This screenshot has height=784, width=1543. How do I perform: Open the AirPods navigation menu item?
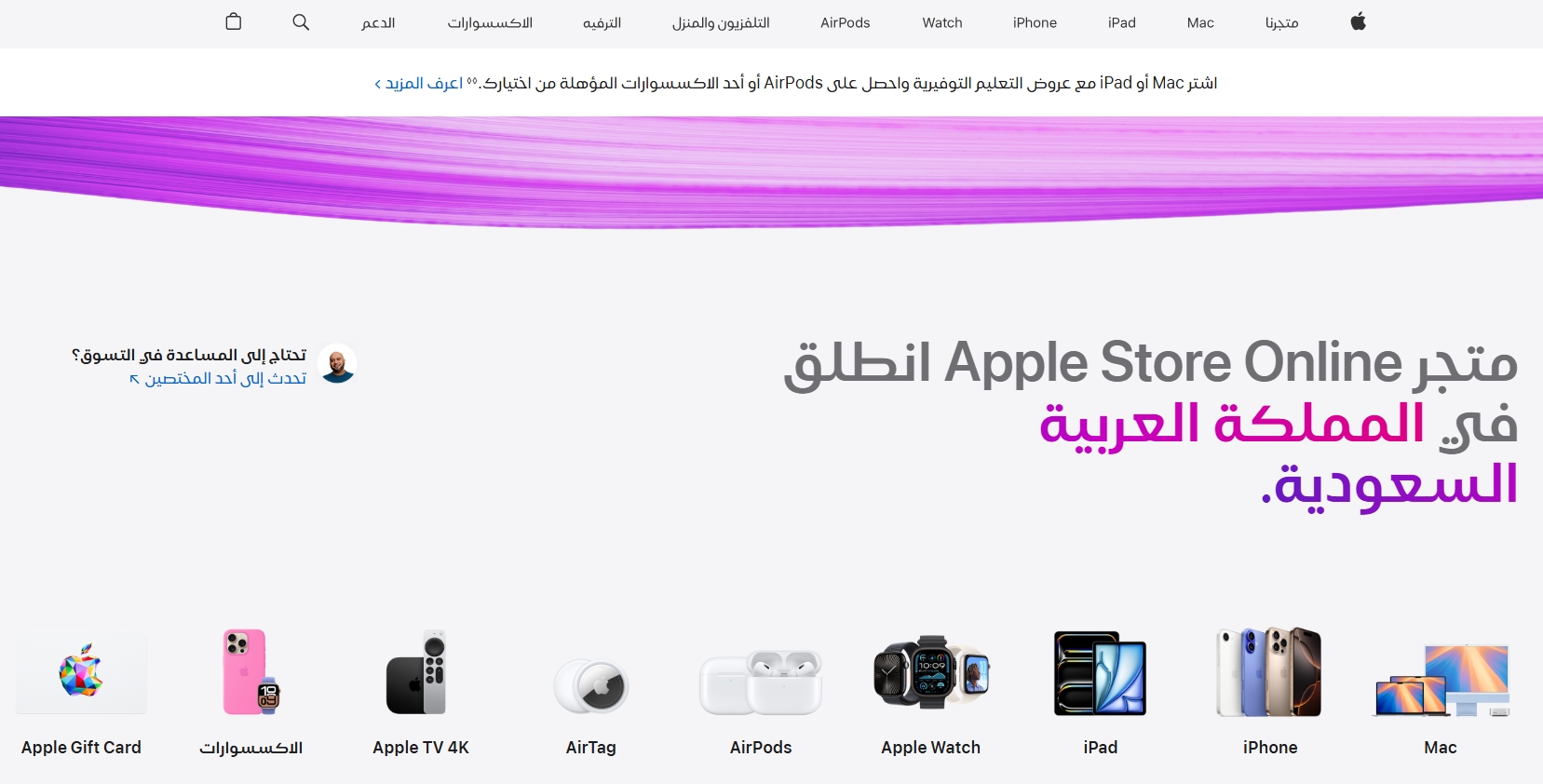tap(846, 22)
